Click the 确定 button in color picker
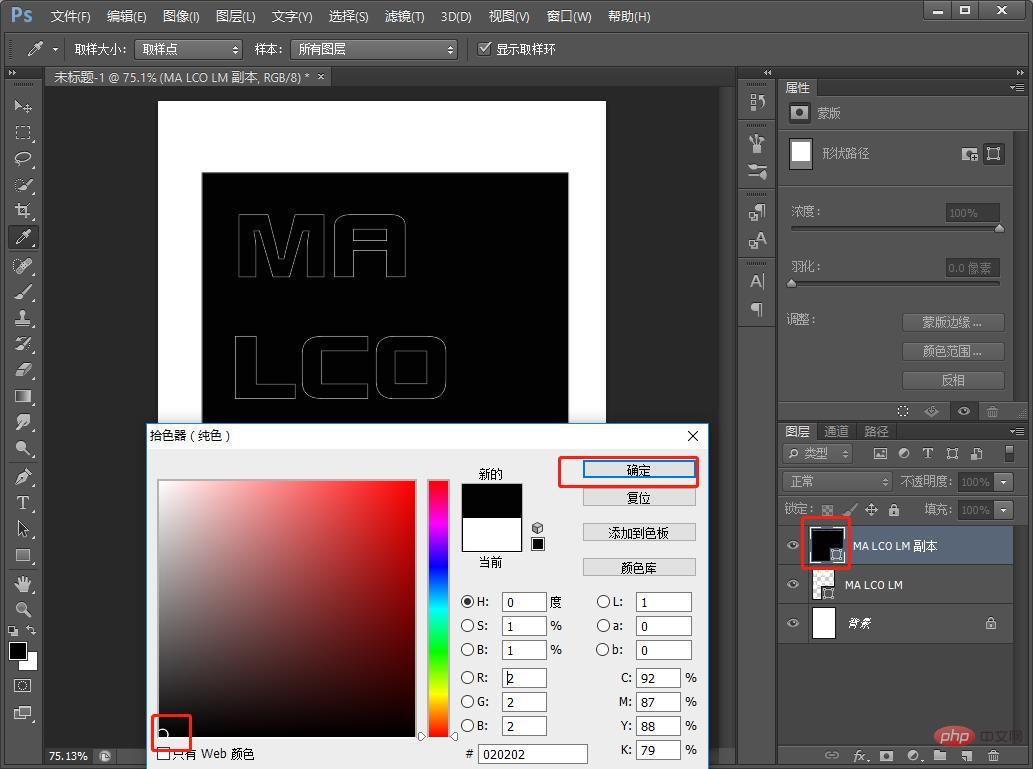The image size is (1033, 769). [638, 470]
